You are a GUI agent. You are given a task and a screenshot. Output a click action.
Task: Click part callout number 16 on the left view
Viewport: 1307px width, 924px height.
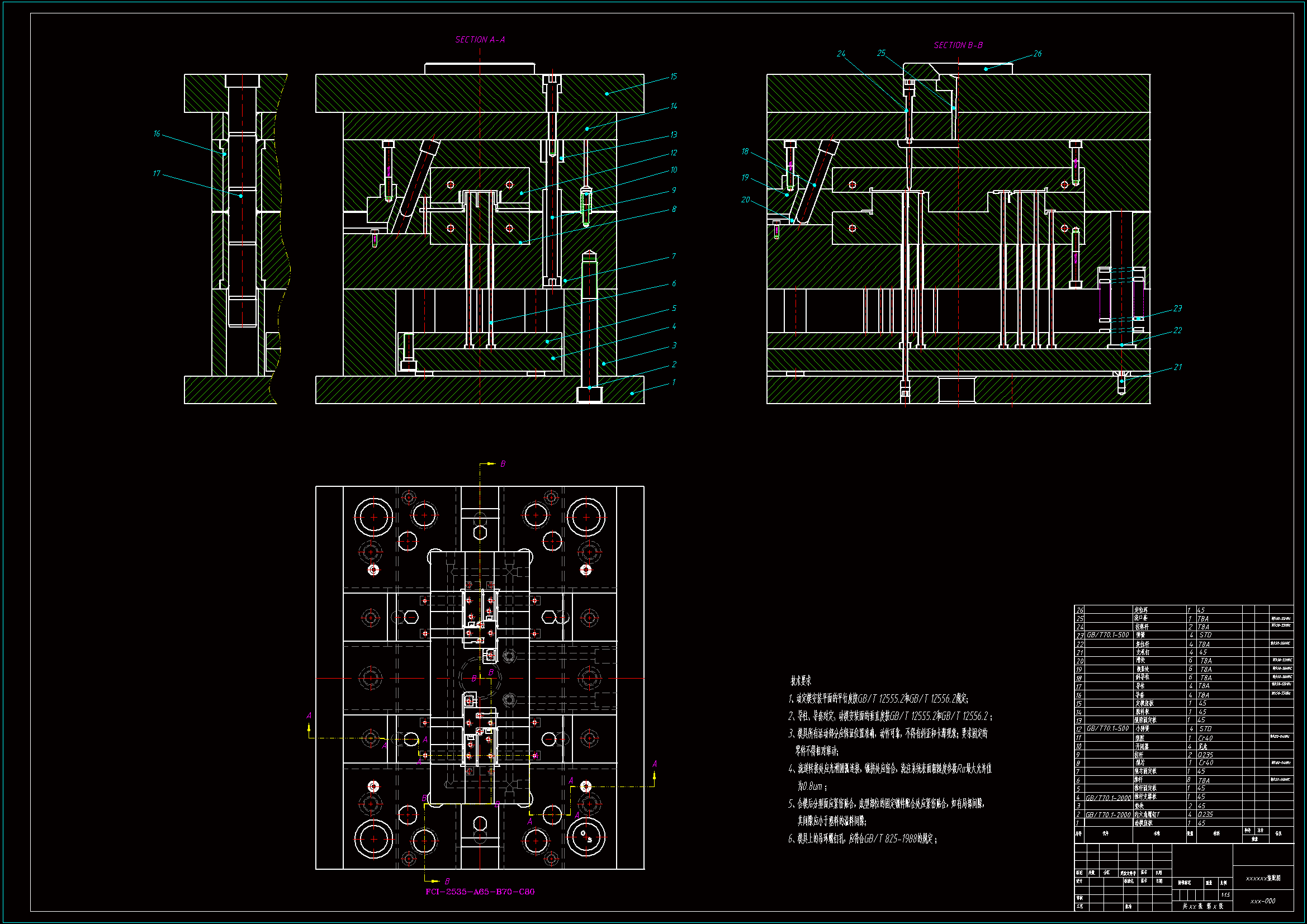pyautogui.click(x=157, y=134)
